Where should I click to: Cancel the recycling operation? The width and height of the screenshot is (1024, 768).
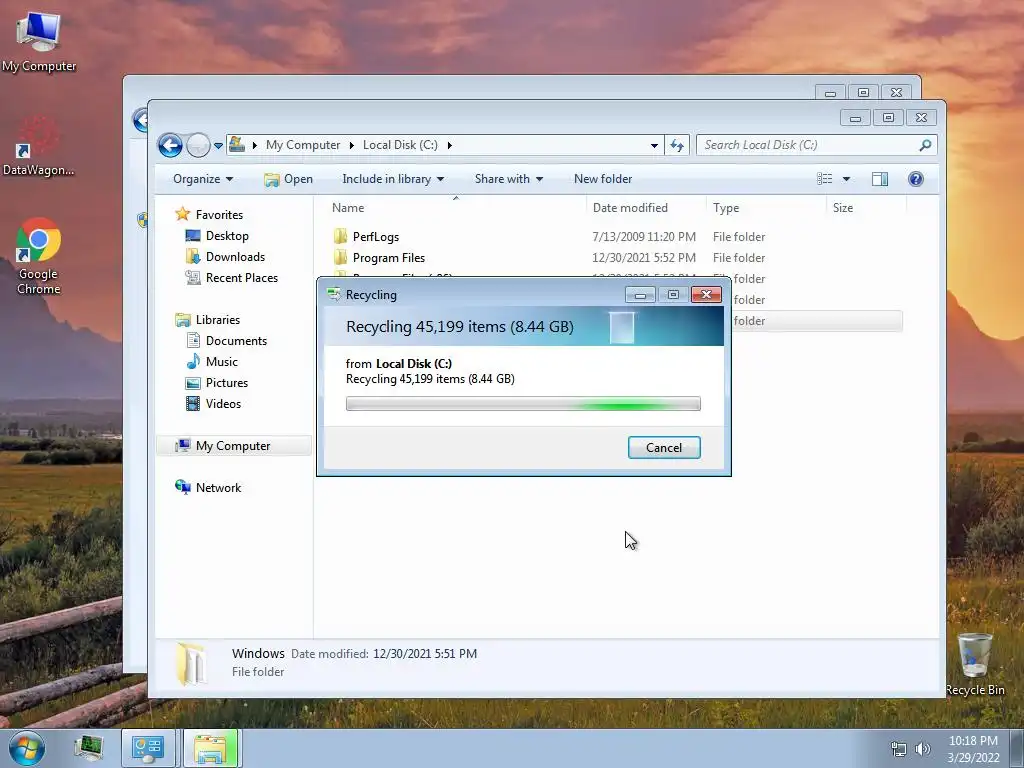[664, 447]
